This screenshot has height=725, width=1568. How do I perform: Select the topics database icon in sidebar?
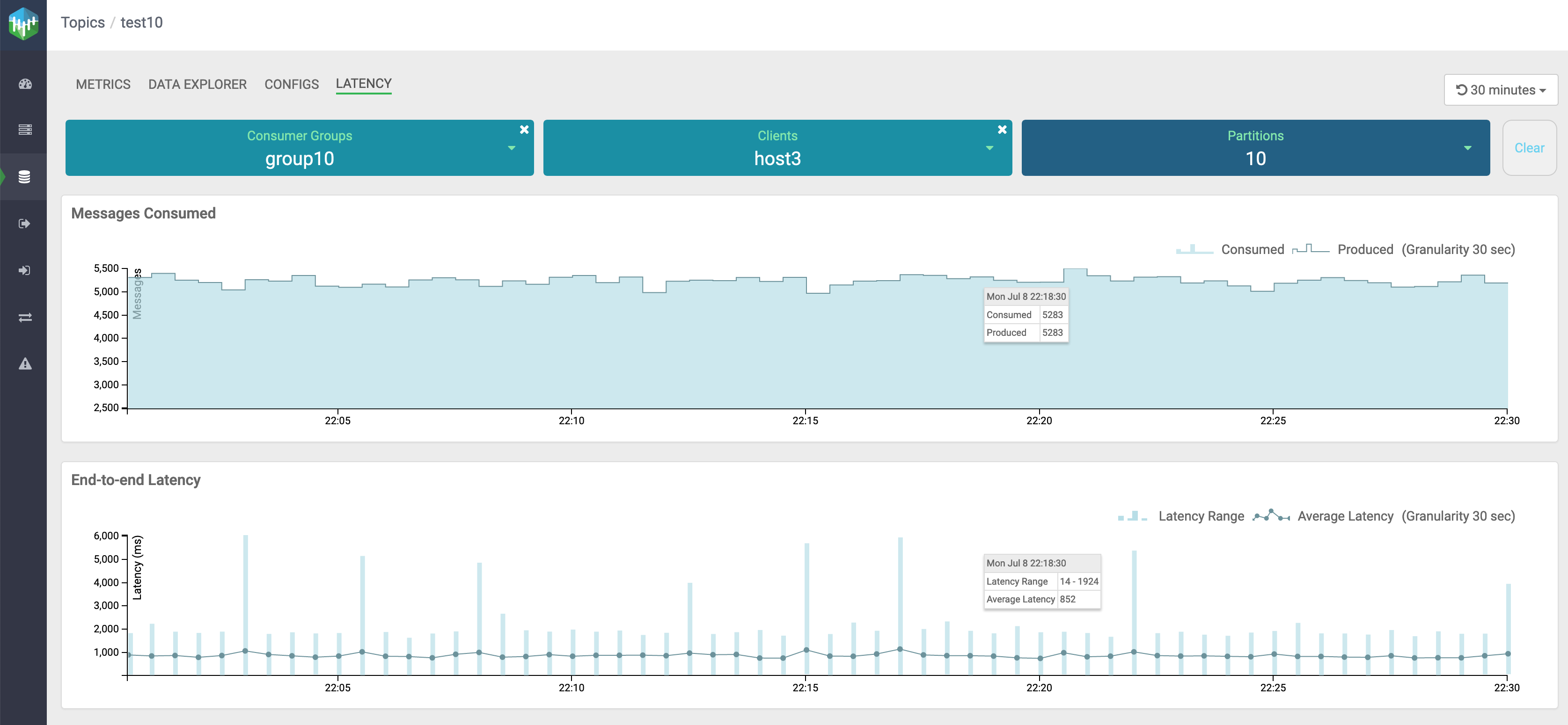[x=24, y=177]
